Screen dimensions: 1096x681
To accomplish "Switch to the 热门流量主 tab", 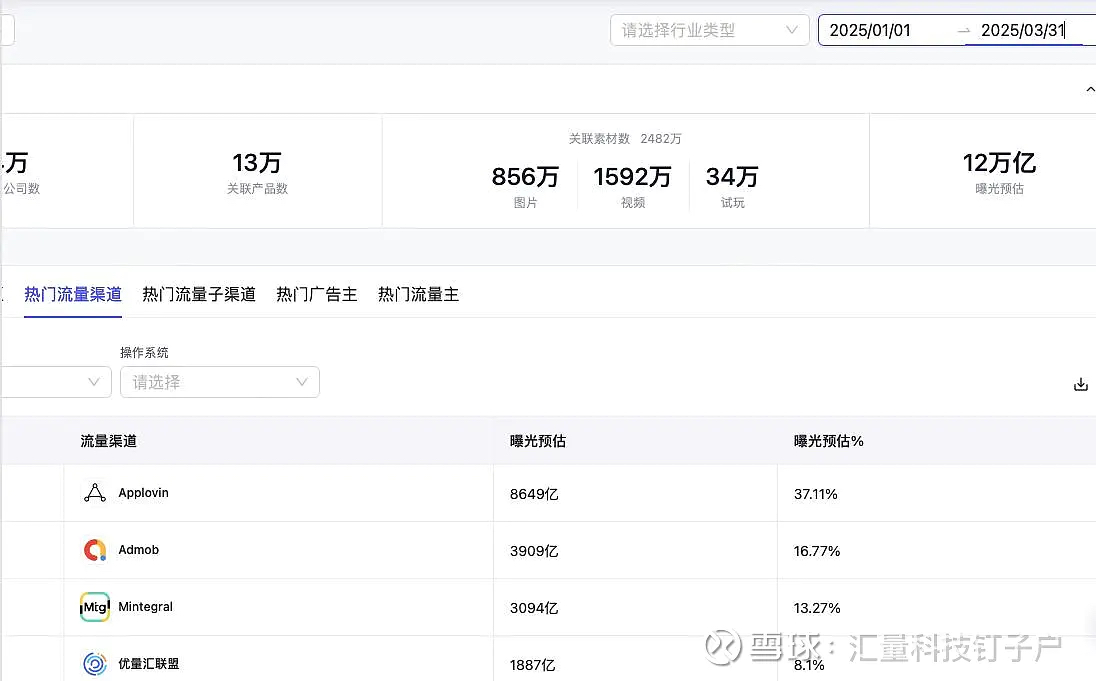I will (419, 294).
